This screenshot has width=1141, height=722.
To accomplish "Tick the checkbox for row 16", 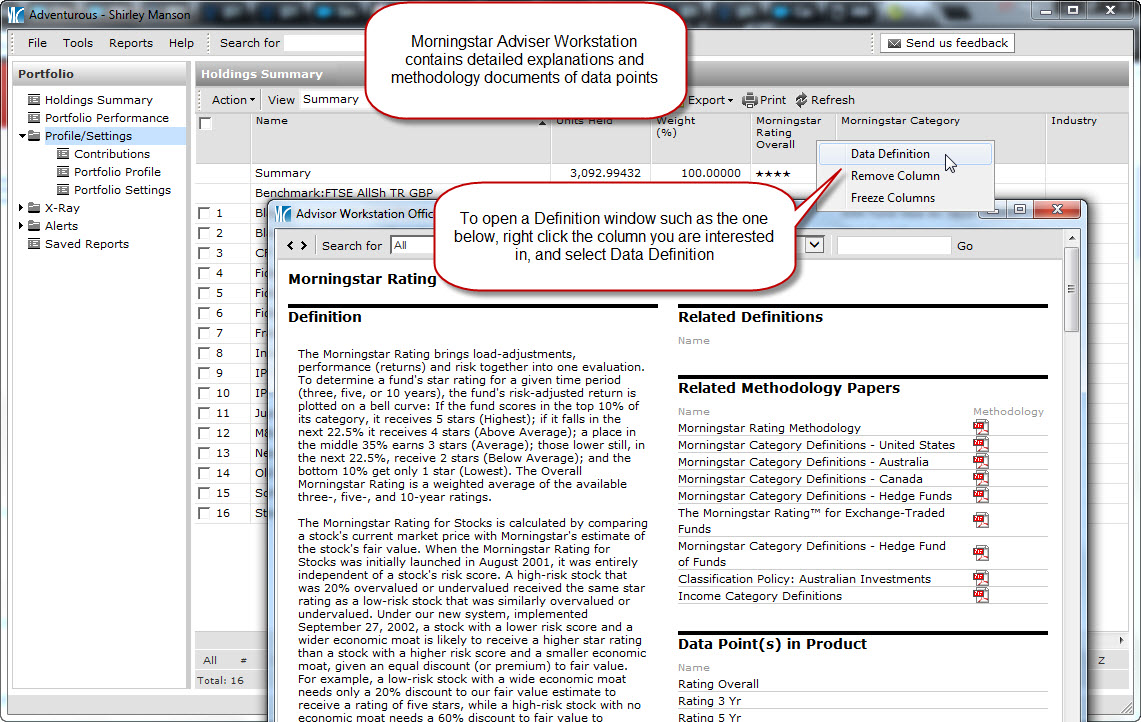I will point(204,513).
